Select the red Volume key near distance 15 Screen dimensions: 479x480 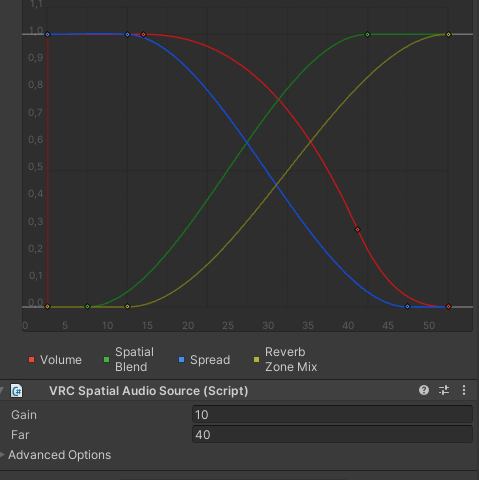(x=143, y=34)
